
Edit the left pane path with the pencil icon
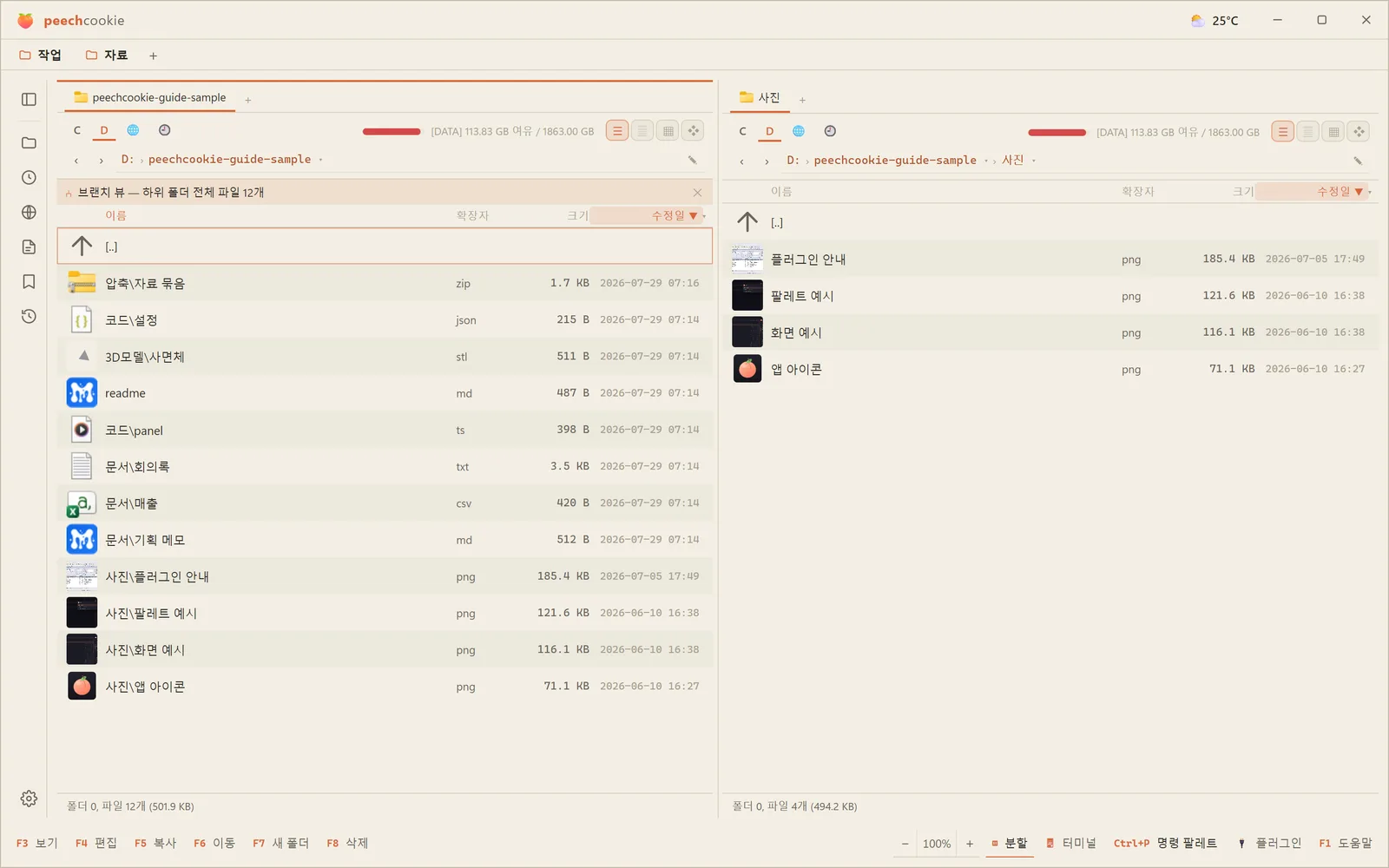point(692,160)
